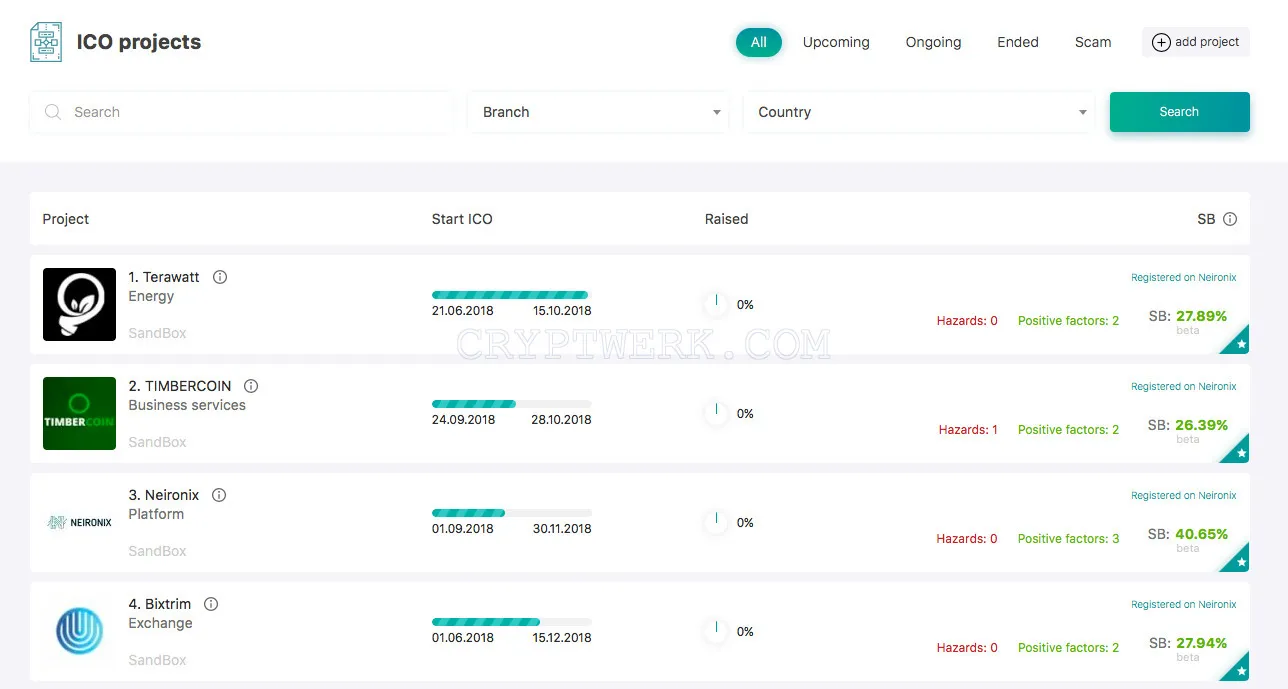Open info icon next to TIMBERCOIN
Image resolution: width=1288 pixels, height=689 pixels.
pyautogui.click(x=251, y=386)
